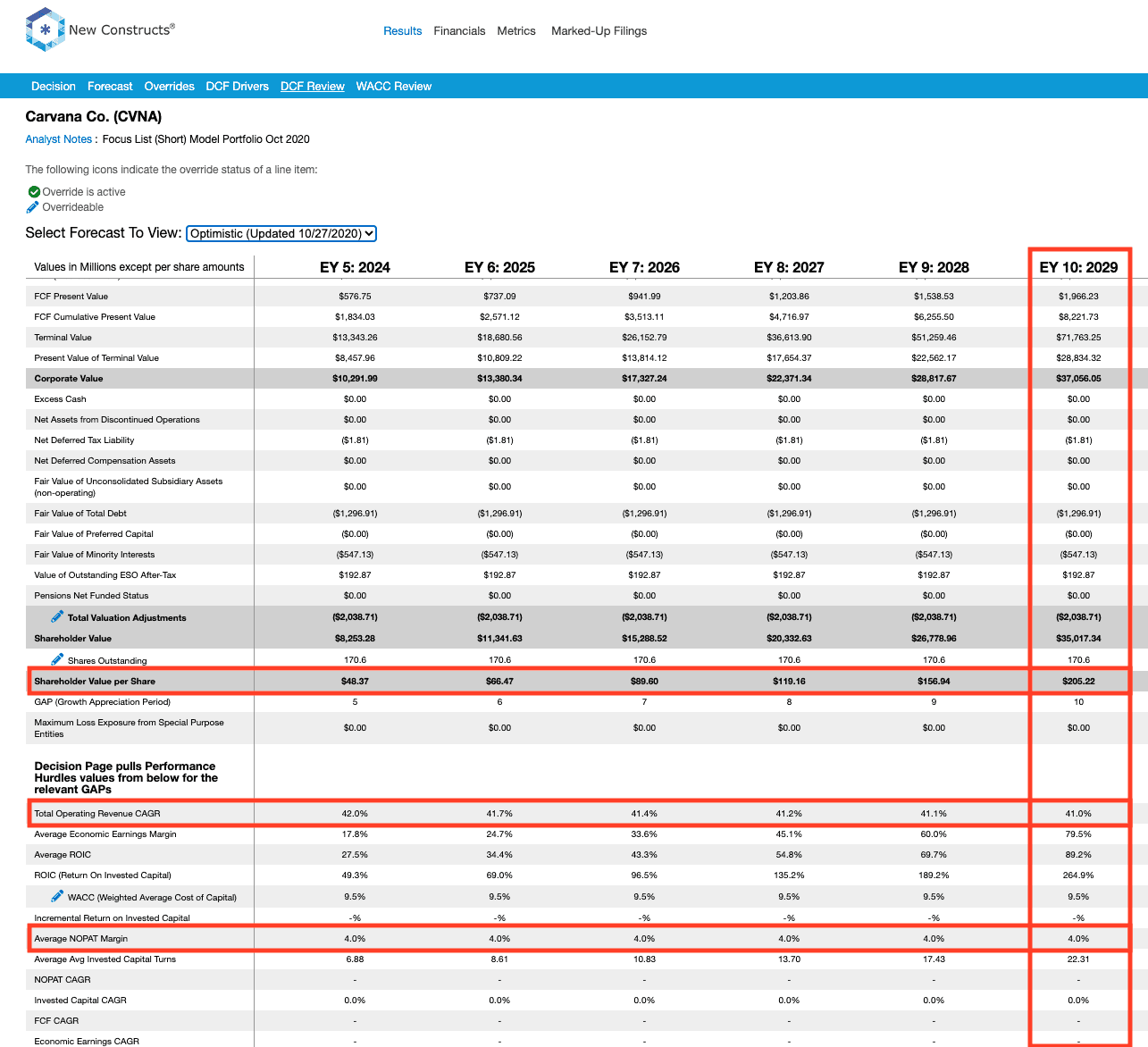Image resolution: width=1148 pixels, height=1047 pixels.
Task: Click the Total Operating Revenue CAGR label
Action: click(x=97, y=813)
